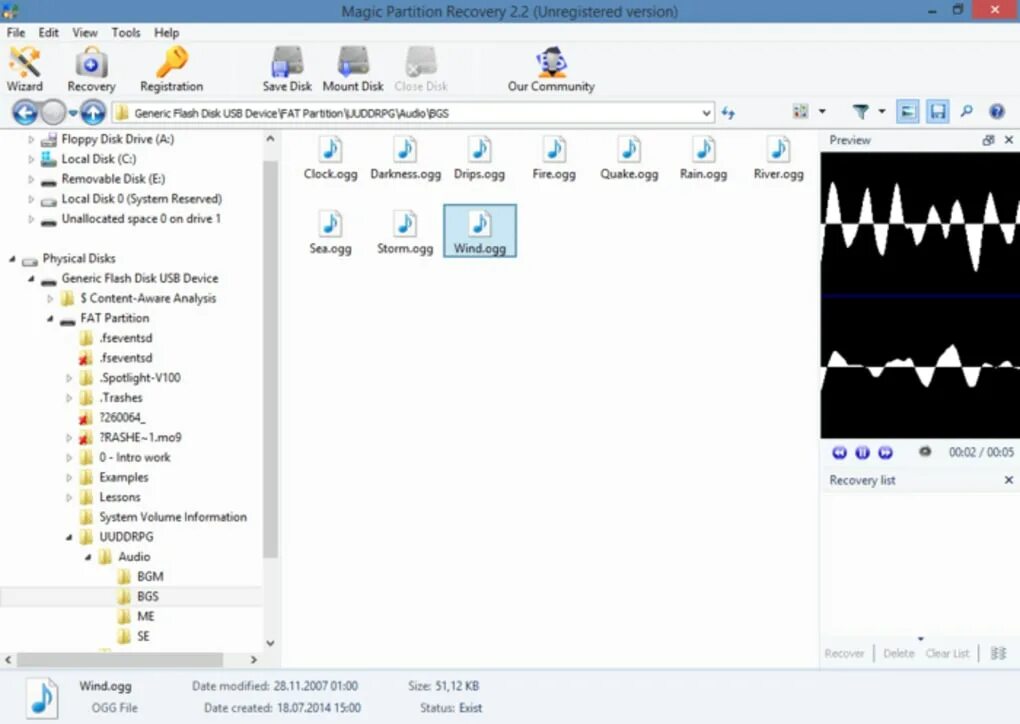Select the Wind.ogg file
The height and width of the screenshot is (724, 1020).
coord(480,231)
